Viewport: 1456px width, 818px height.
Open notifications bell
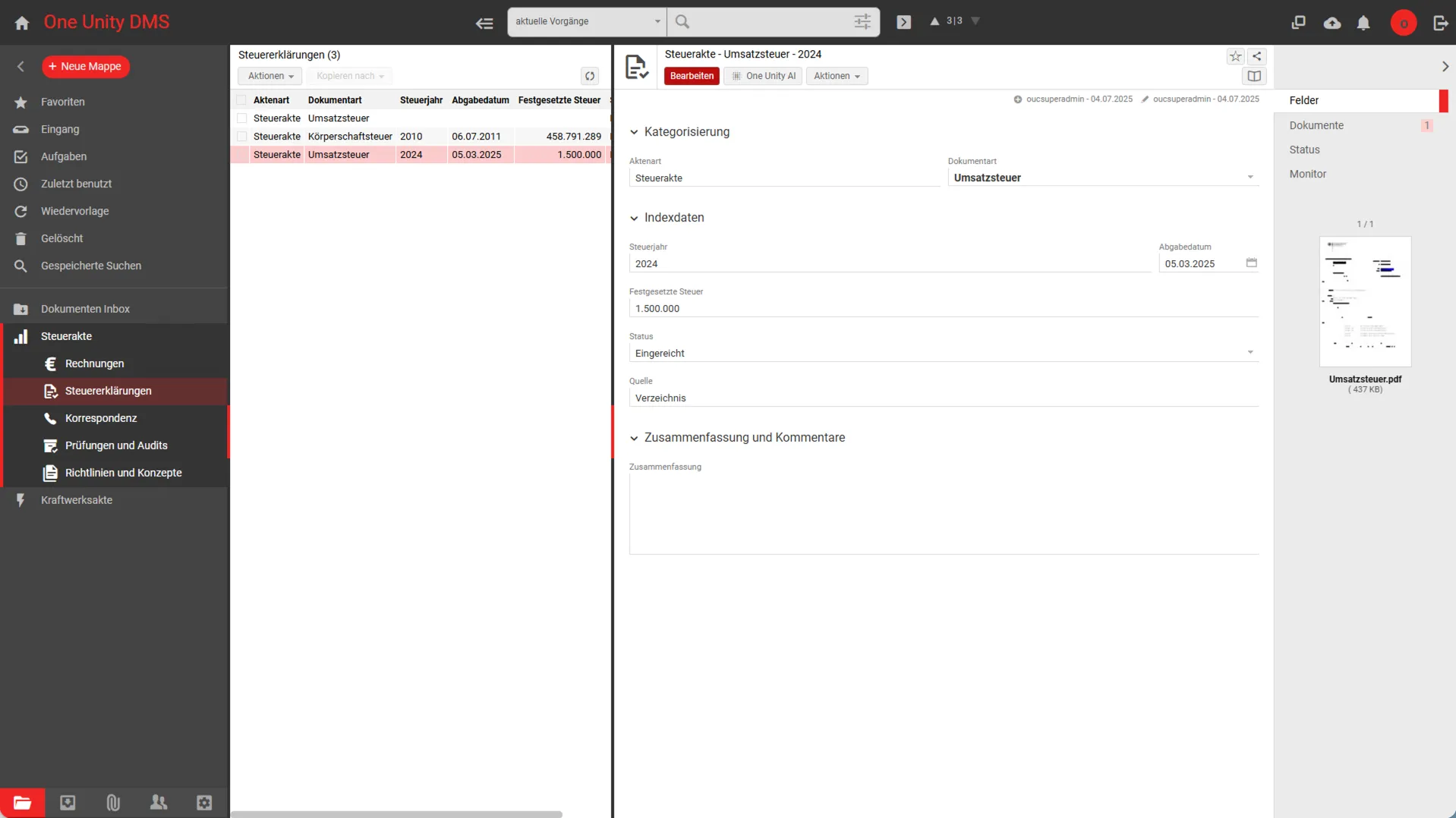pos(1363,23)
